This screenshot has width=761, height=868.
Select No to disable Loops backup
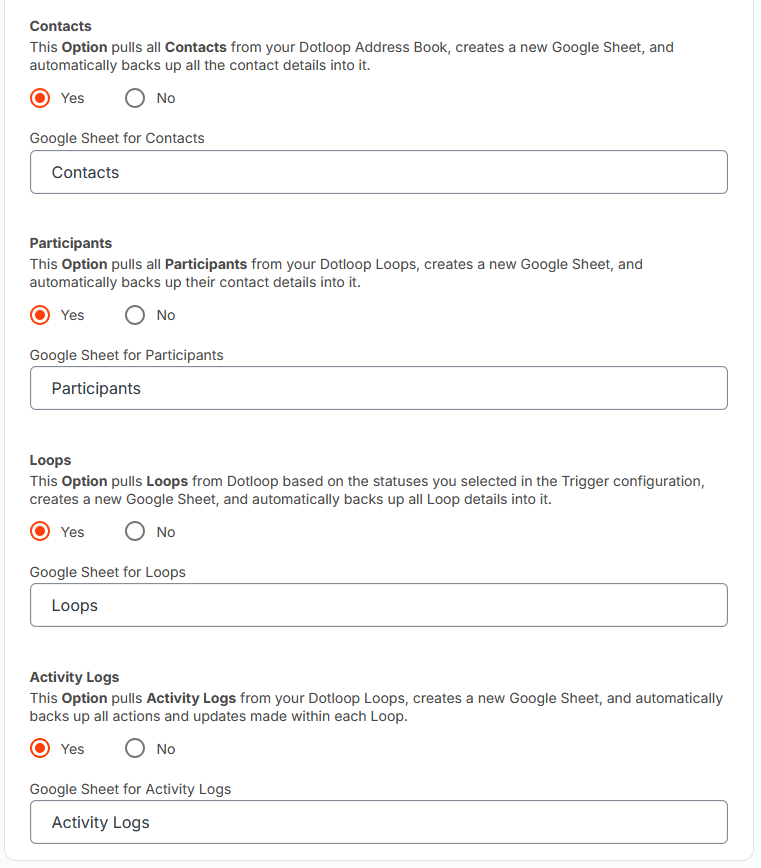tap(135, 532)
